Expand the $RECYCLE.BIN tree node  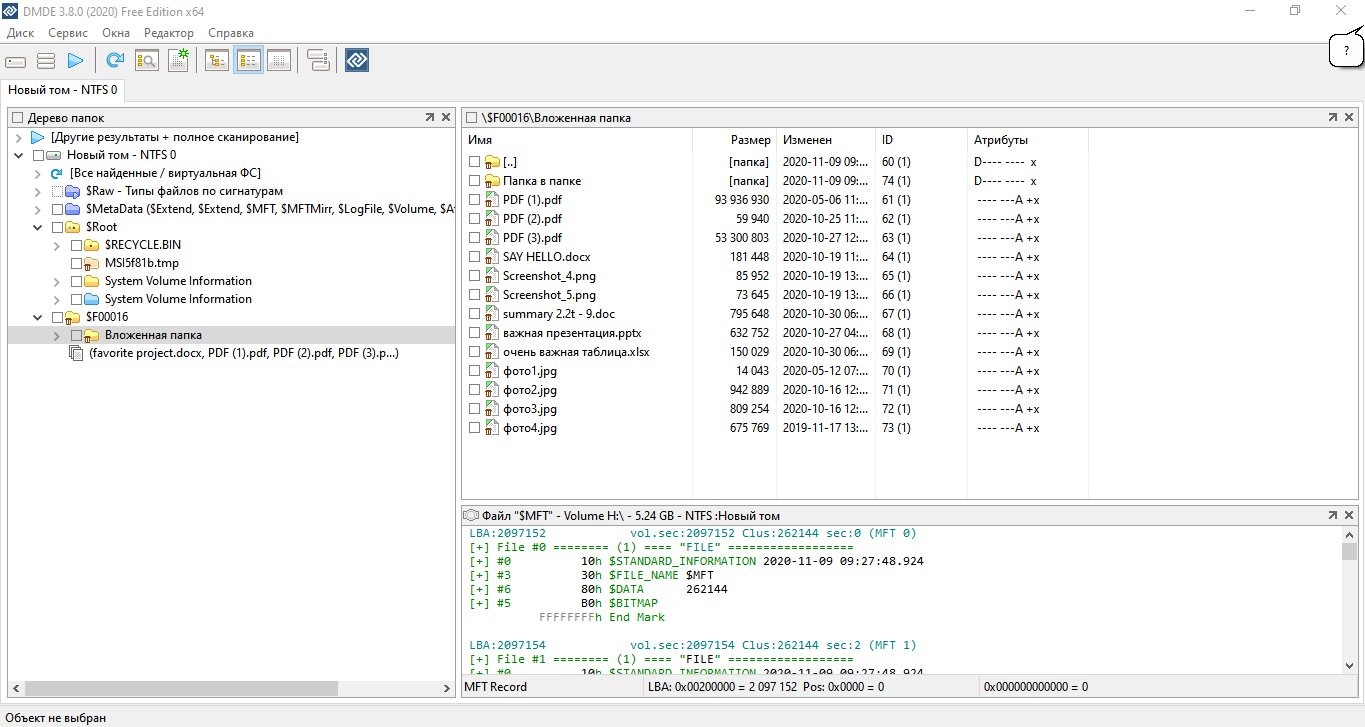tap(57, 245)
